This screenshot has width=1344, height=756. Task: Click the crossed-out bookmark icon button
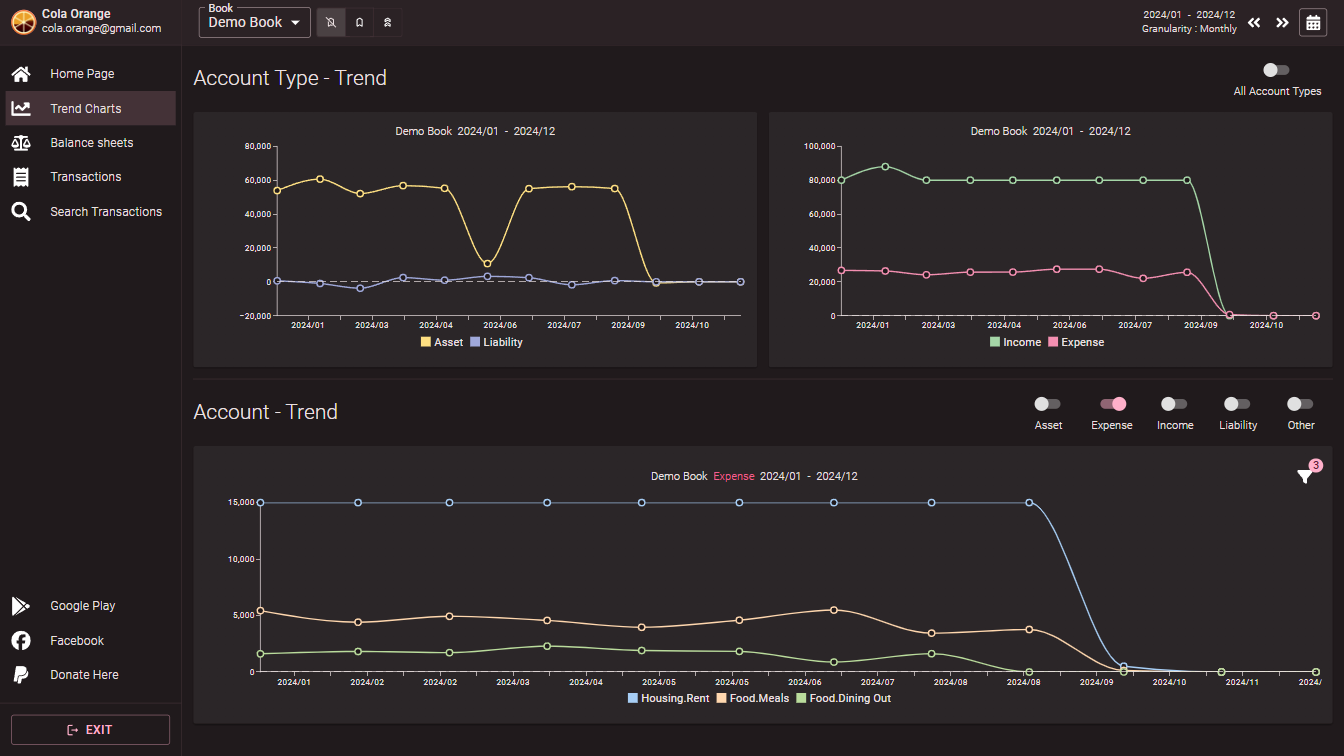(331, 22)
